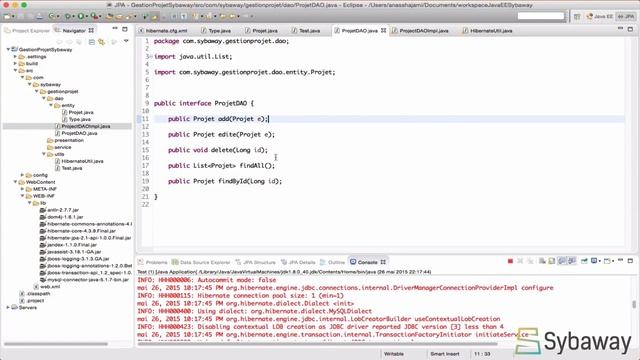Image resolution: width=640 pixels, height=360 pixels.
Task: Switch to the Project Explorer tab
Action: (x=27, y=31)
